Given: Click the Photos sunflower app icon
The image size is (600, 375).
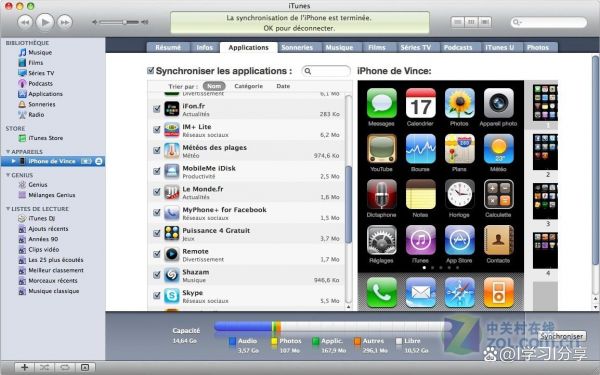Looking at the screenshot, I should (x=460, y=103).
